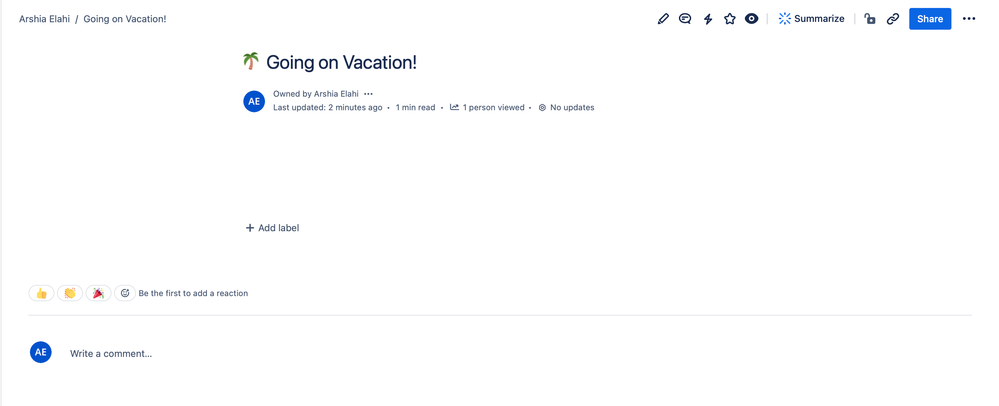Copy link with chain icon
999x406 pixels.
[x=893, y=19]
